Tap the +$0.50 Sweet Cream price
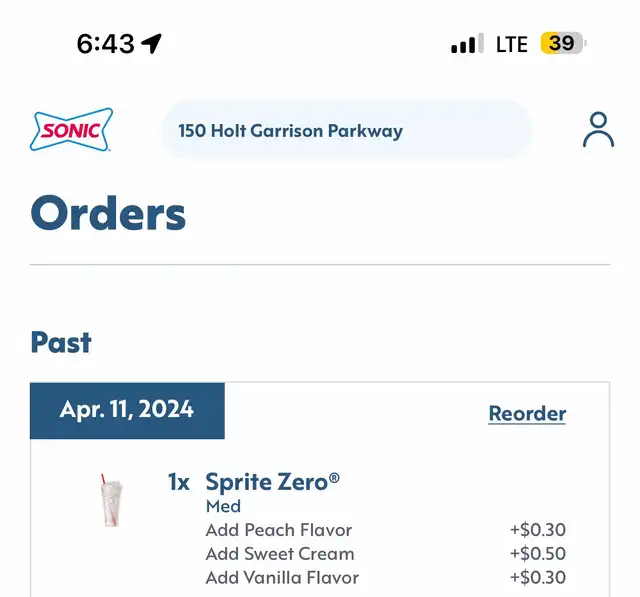The width and height of the screenshot is (640, 597). 538,554
